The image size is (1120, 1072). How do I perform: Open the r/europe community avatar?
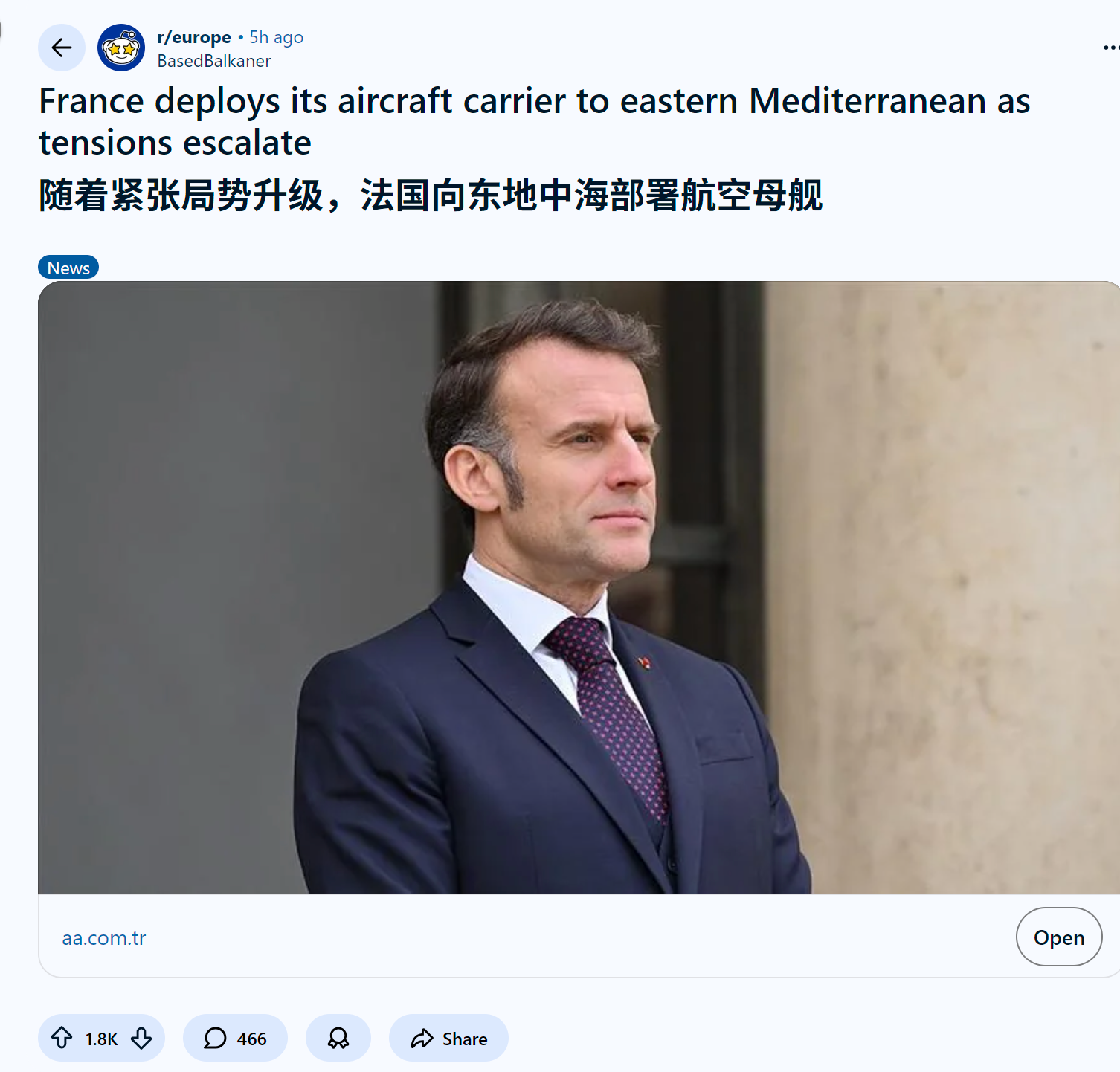click(121, 48)
